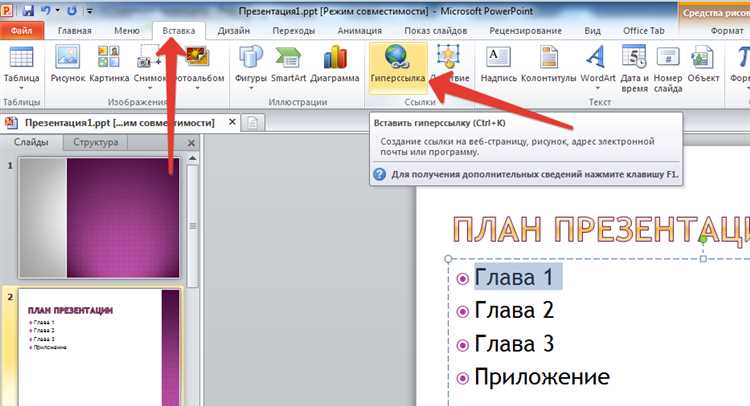Image resolution: width=750 pixels, height=406 pixels.
Task: Open the Customize Quick Access Toolbar dropdown
Action: 89,11
